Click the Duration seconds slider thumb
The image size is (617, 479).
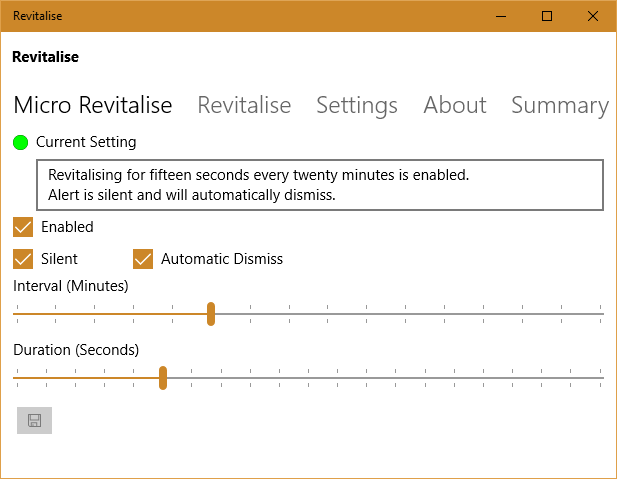coord(163,378)
